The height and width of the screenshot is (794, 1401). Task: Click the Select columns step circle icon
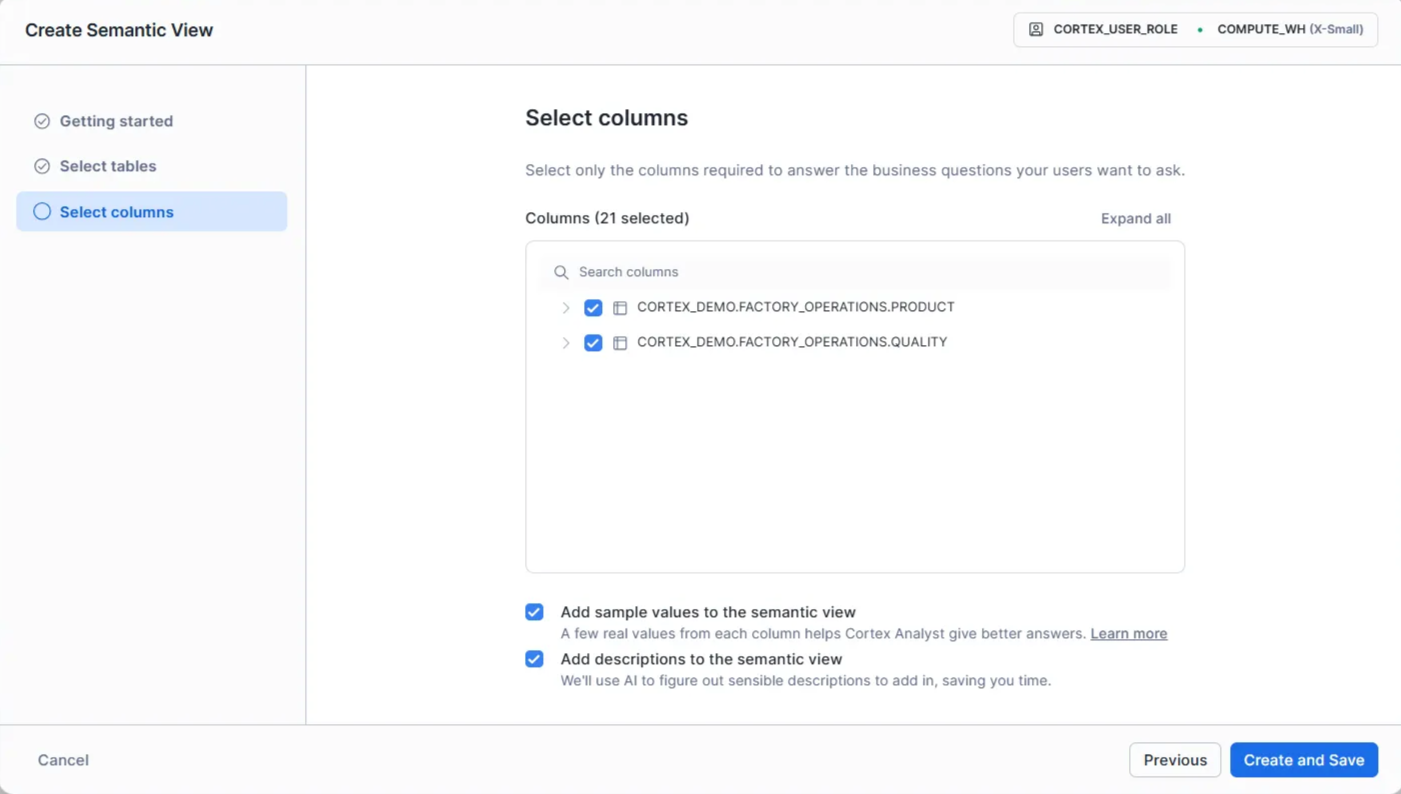(42, 211)
